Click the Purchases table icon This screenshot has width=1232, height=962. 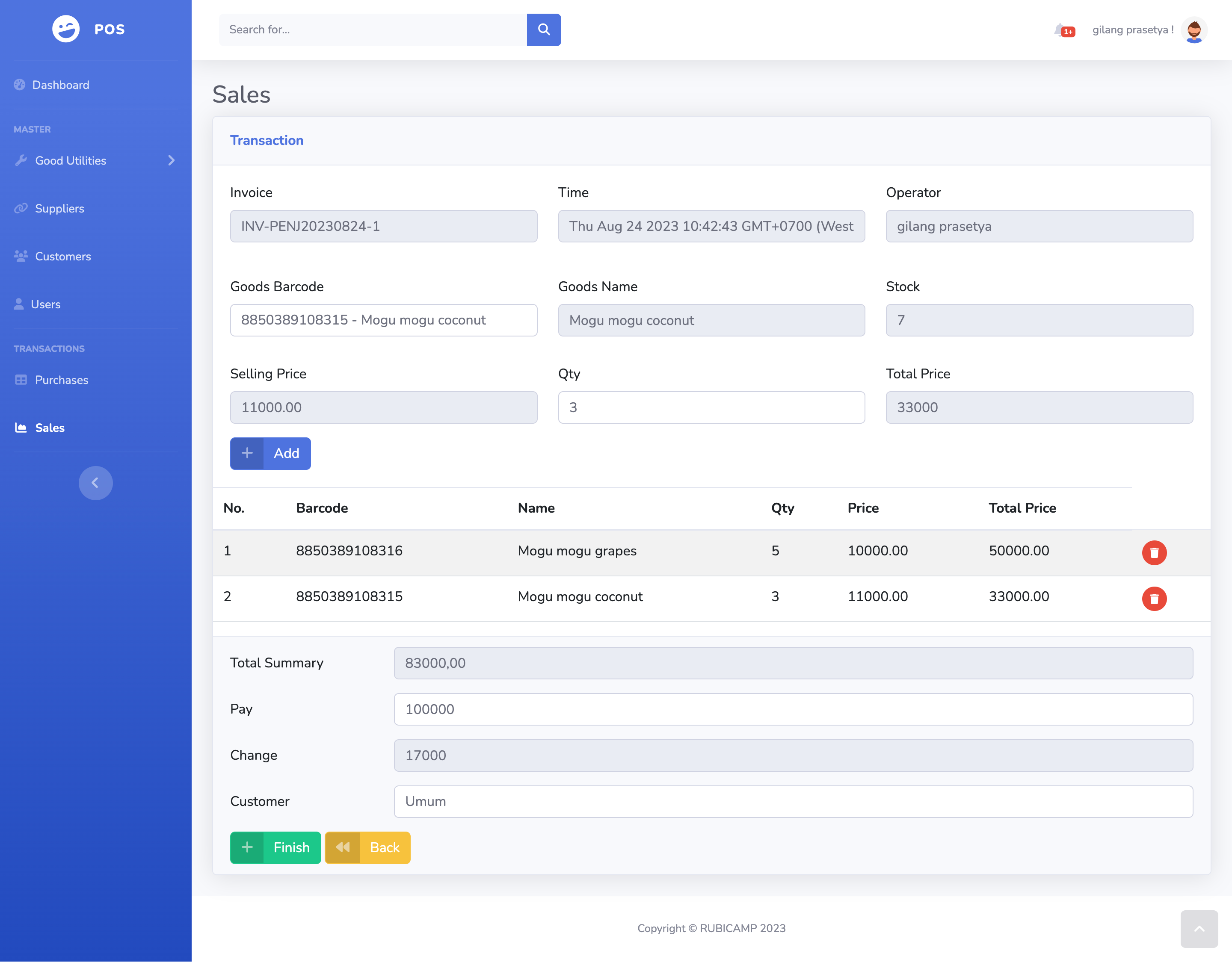pyautogui.click(x=21, y=380)
